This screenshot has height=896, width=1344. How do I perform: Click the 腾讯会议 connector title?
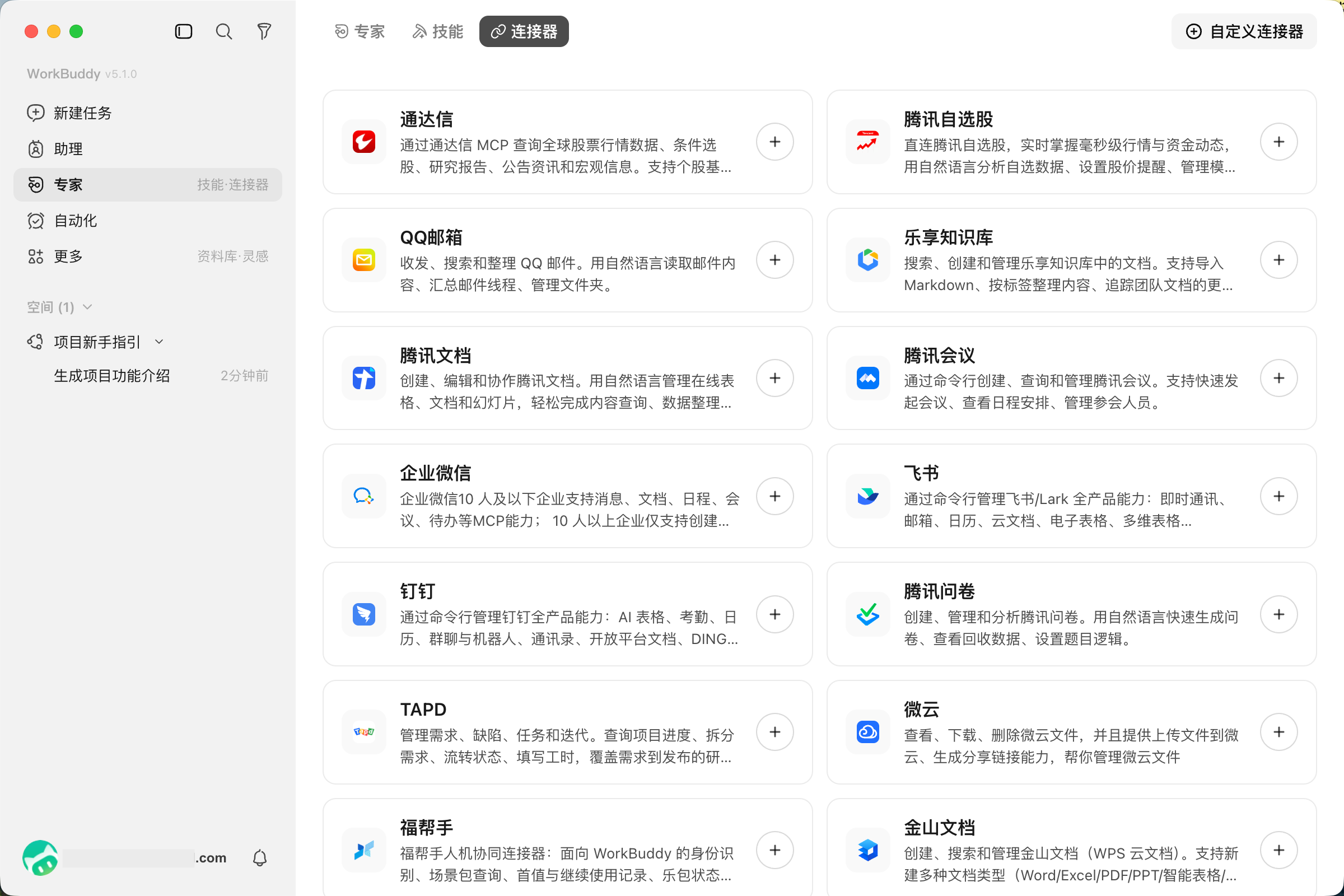[939, 356]
